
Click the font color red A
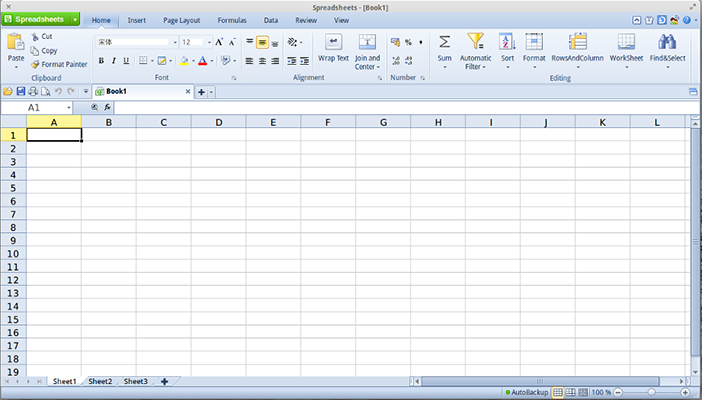[202, 61]
